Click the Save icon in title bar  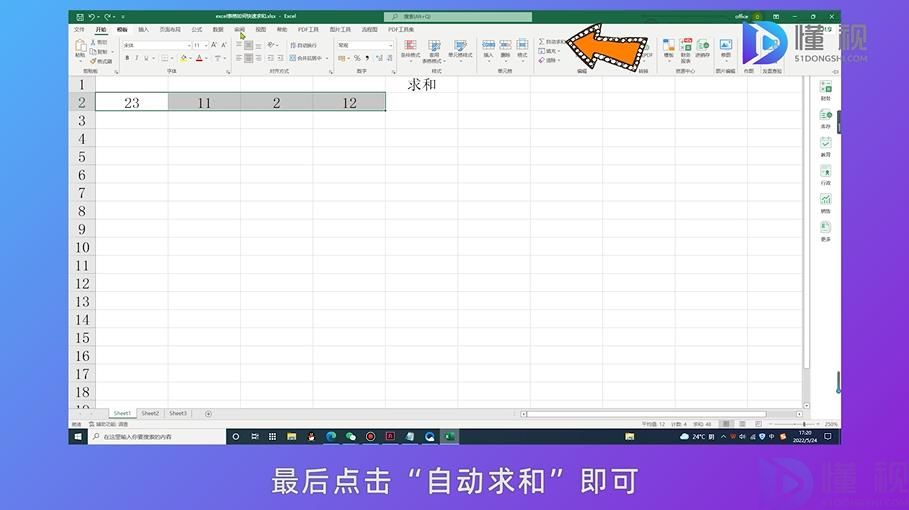(79, 17)
